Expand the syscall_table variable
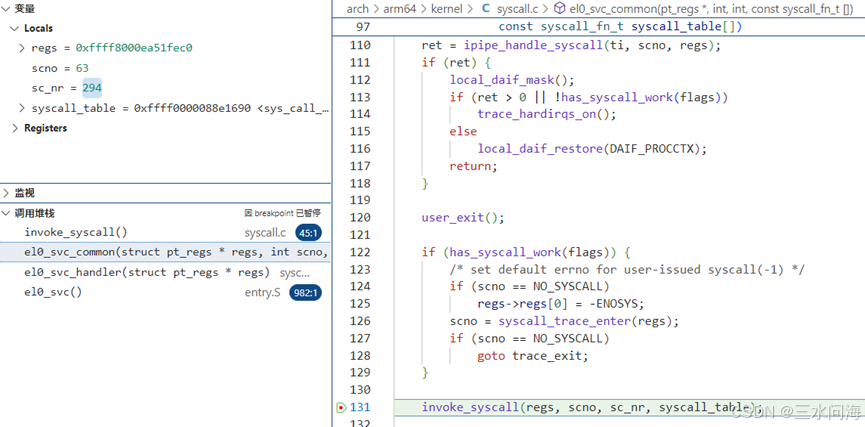The image size is (865, 427). tap(22, 108)
